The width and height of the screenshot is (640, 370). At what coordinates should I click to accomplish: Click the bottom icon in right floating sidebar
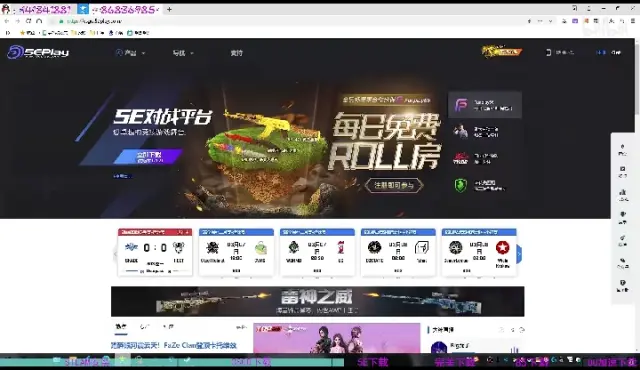622,286
